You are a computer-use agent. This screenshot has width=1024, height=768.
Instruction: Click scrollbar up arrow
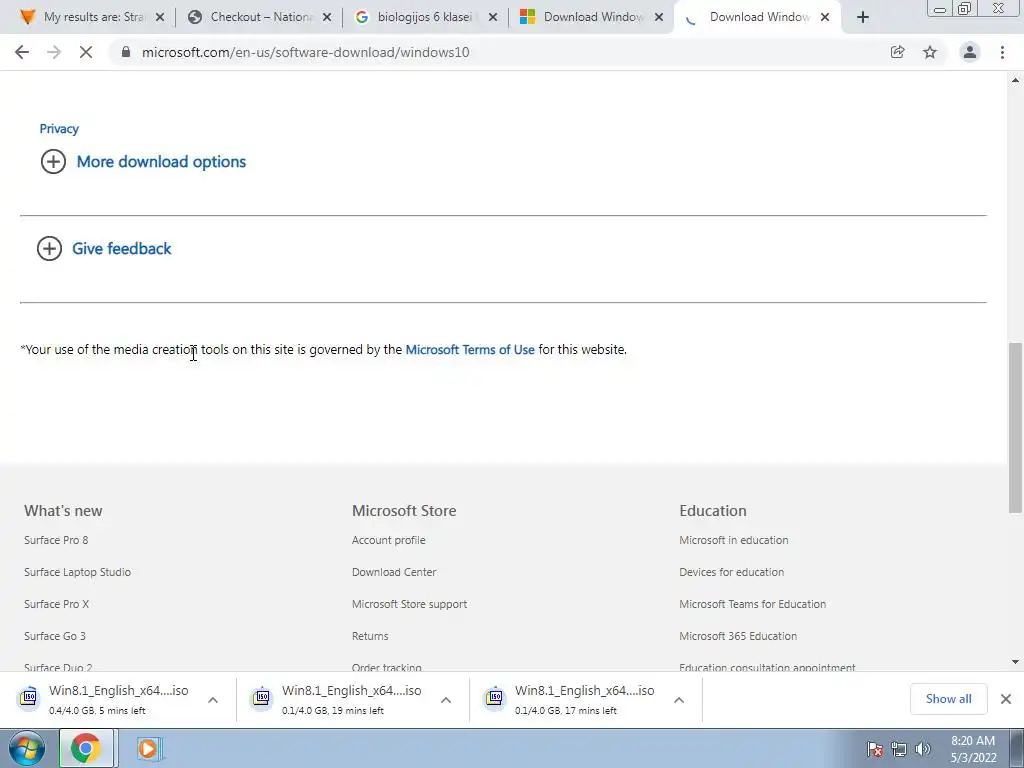[1015, 80]
